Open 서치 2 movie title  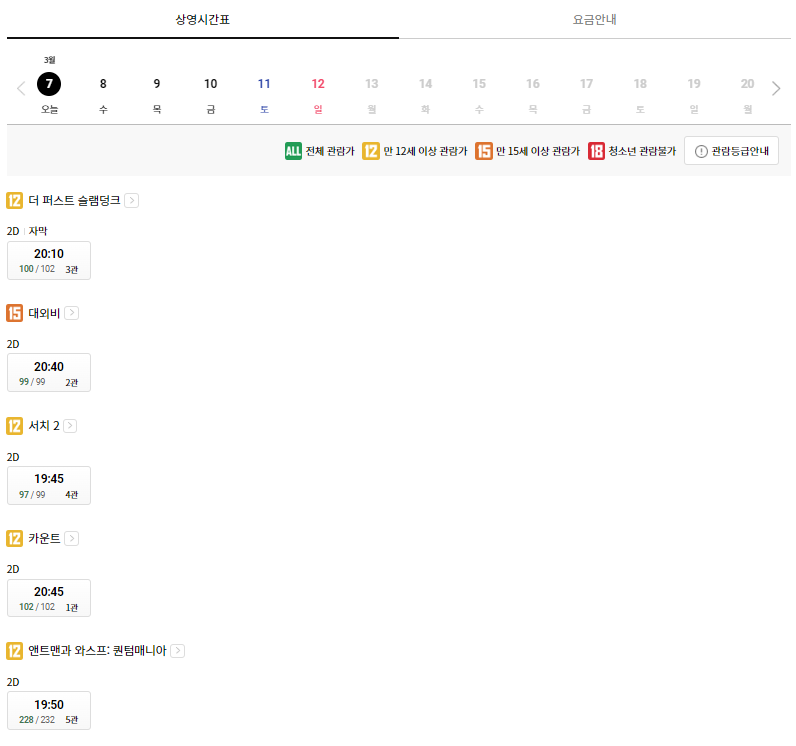[44, 426]
